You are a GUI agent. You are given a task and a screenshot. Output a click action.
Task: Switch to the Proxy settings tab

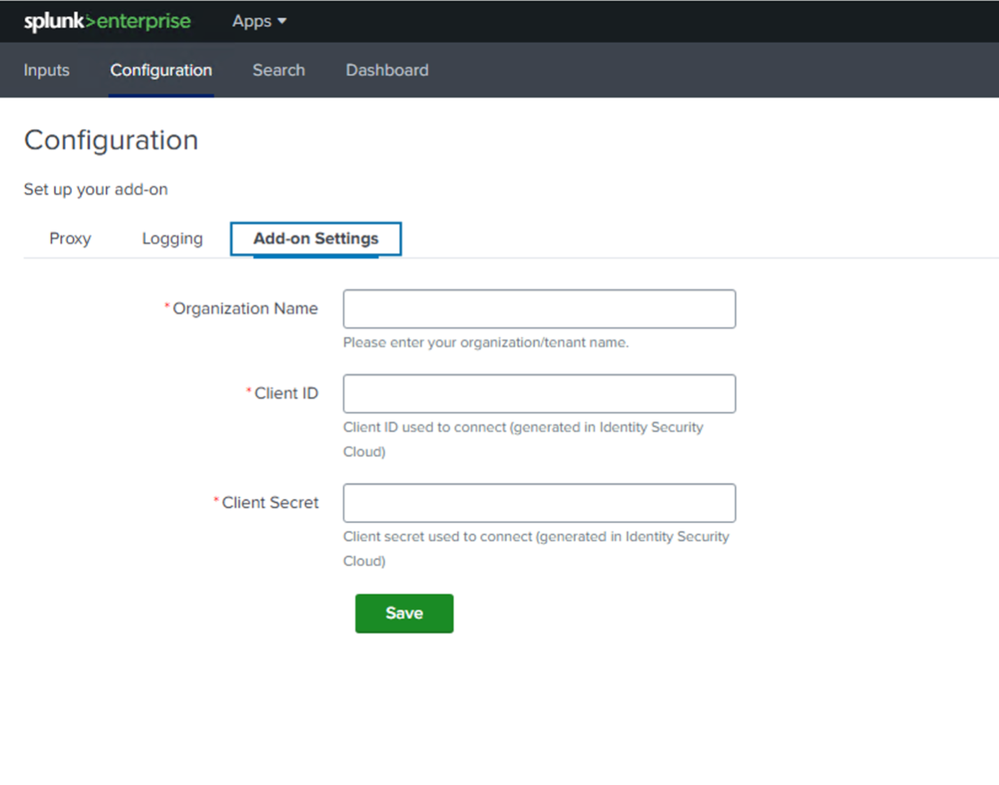tap(69, 238)
